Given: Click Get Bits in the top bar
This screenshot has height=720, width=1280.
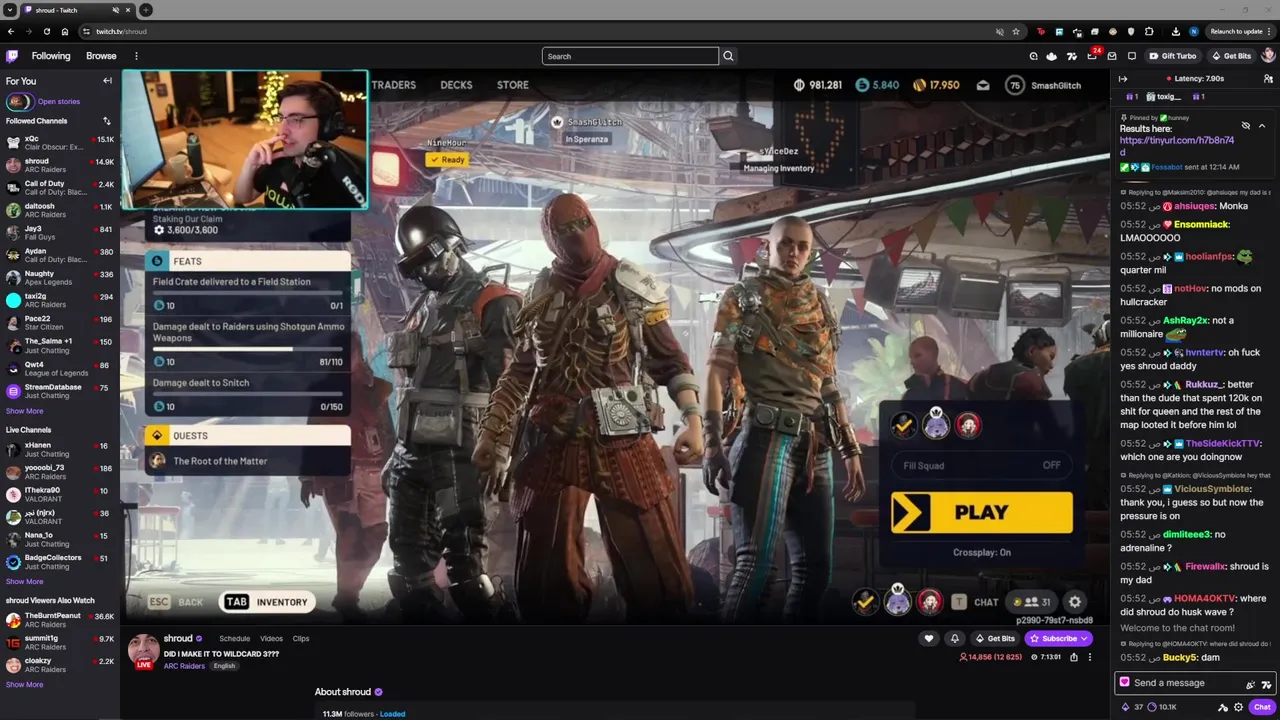Looking at the screenshot, I should [x=1231, y=56].
